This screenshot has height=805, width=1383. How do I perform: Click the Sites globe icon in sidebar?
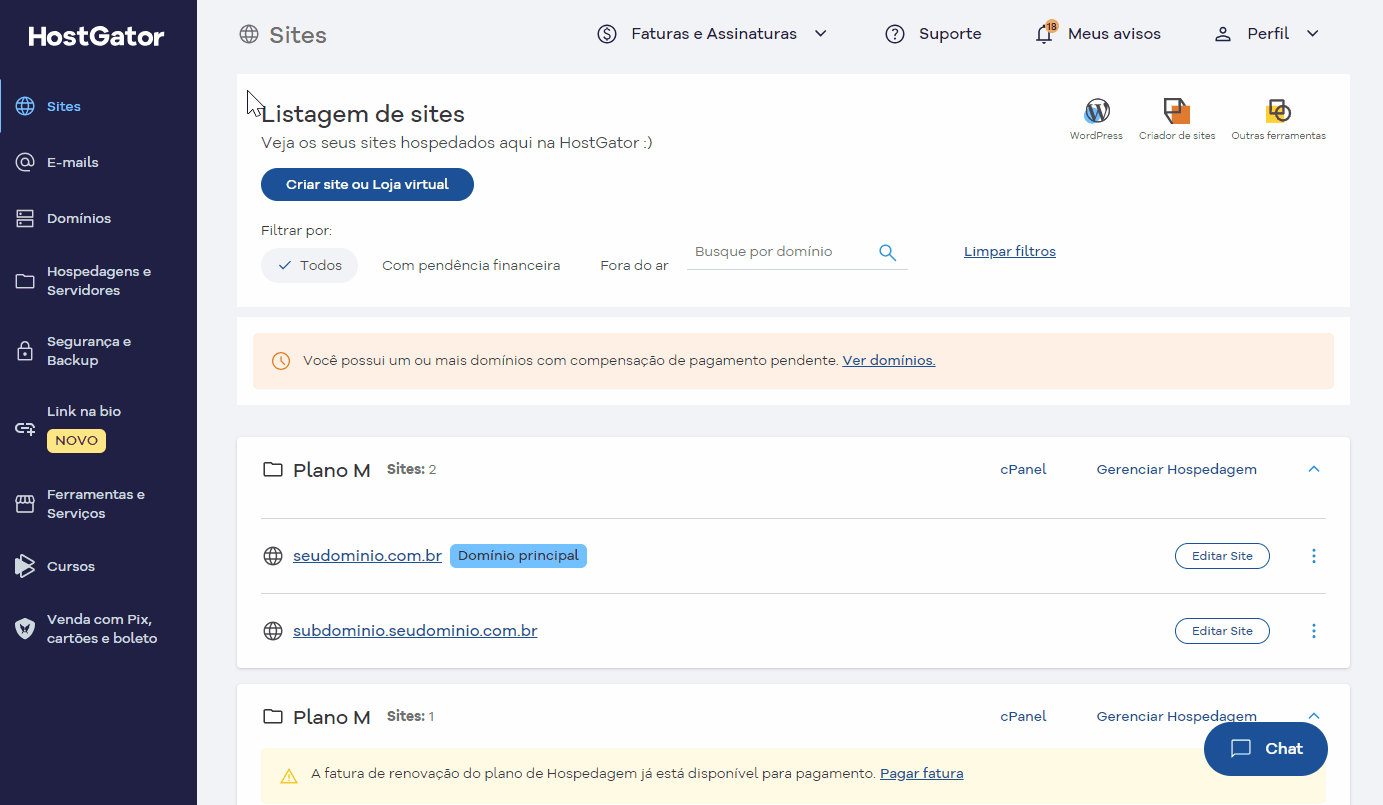click(x=25, y=106)
